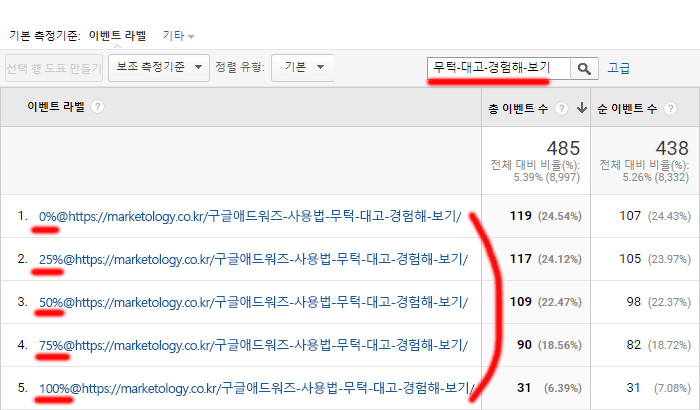The height and width of the screenshot is (410, 700).
Task: Click the search magnifier button
Action: [584, 68]
